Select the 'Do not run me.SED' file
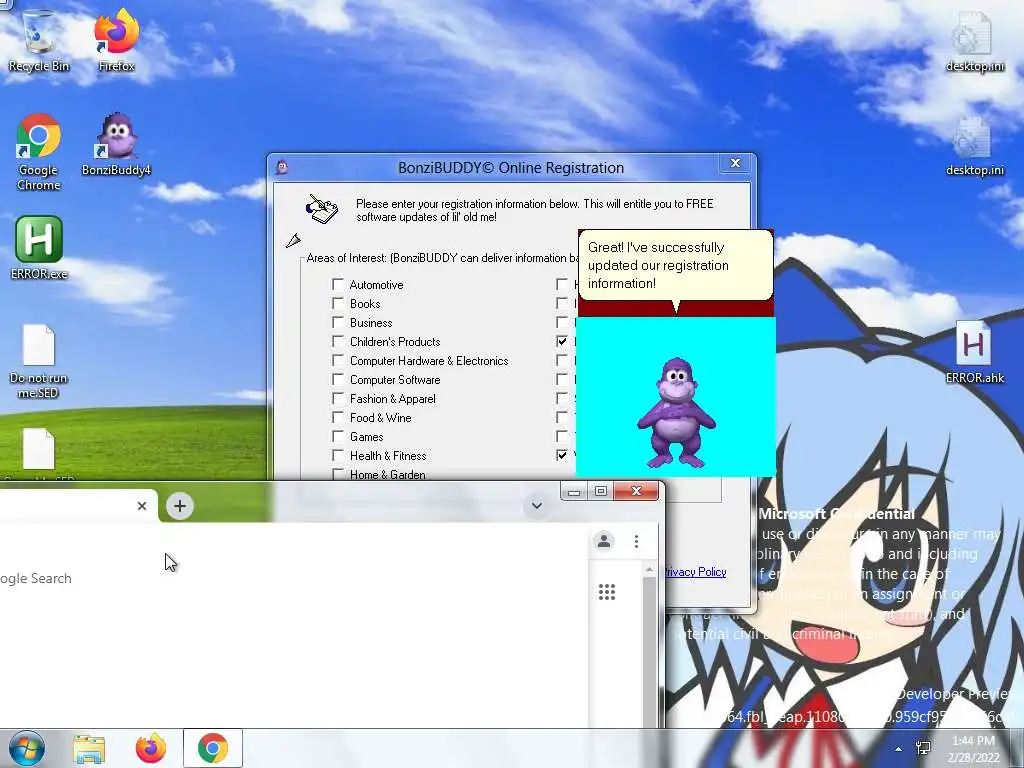This screenshot has width=1024, height=768. point(39,360)
